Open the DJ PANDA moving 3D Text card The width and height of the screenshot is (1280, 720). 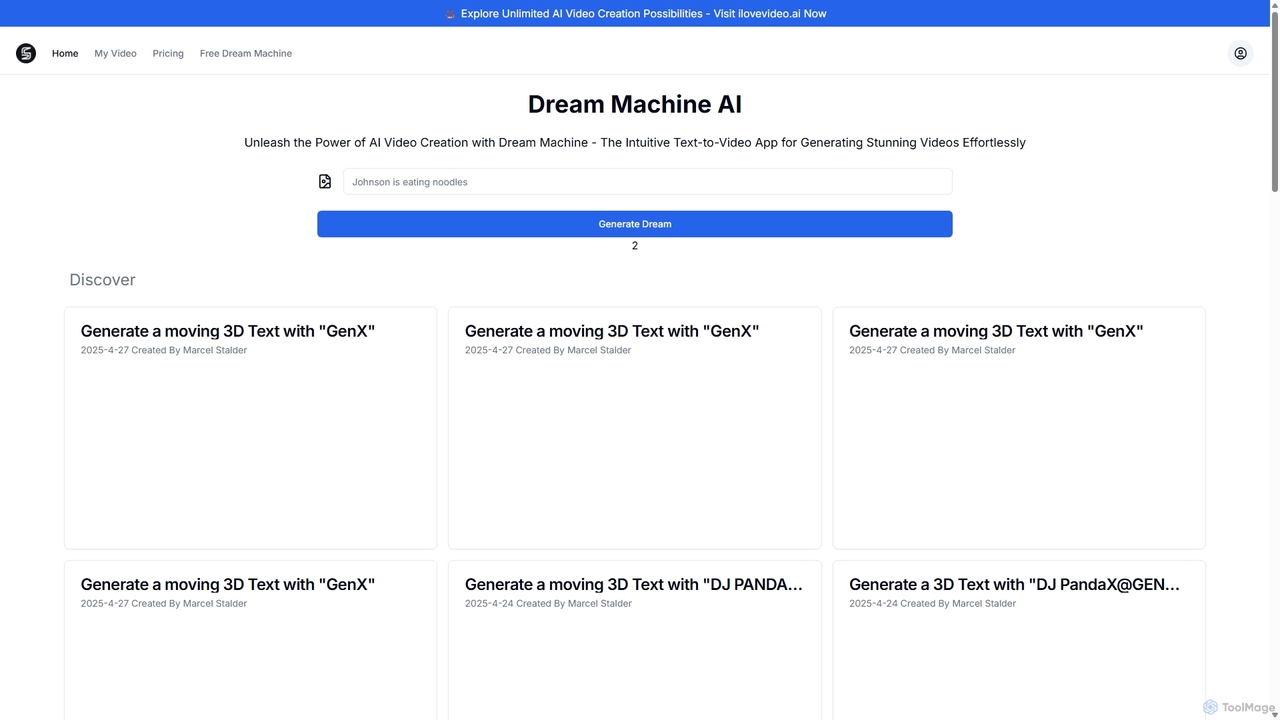[635, 640]
